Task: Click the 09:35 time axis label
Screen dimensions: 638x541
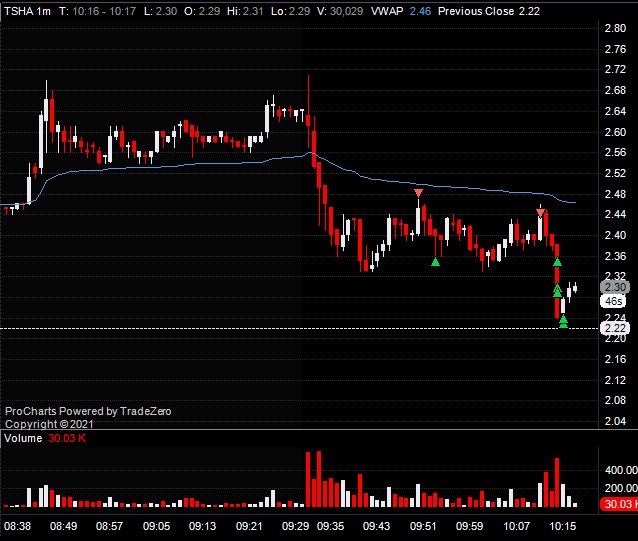Action: pyautogui.click(x=330, y=526)
